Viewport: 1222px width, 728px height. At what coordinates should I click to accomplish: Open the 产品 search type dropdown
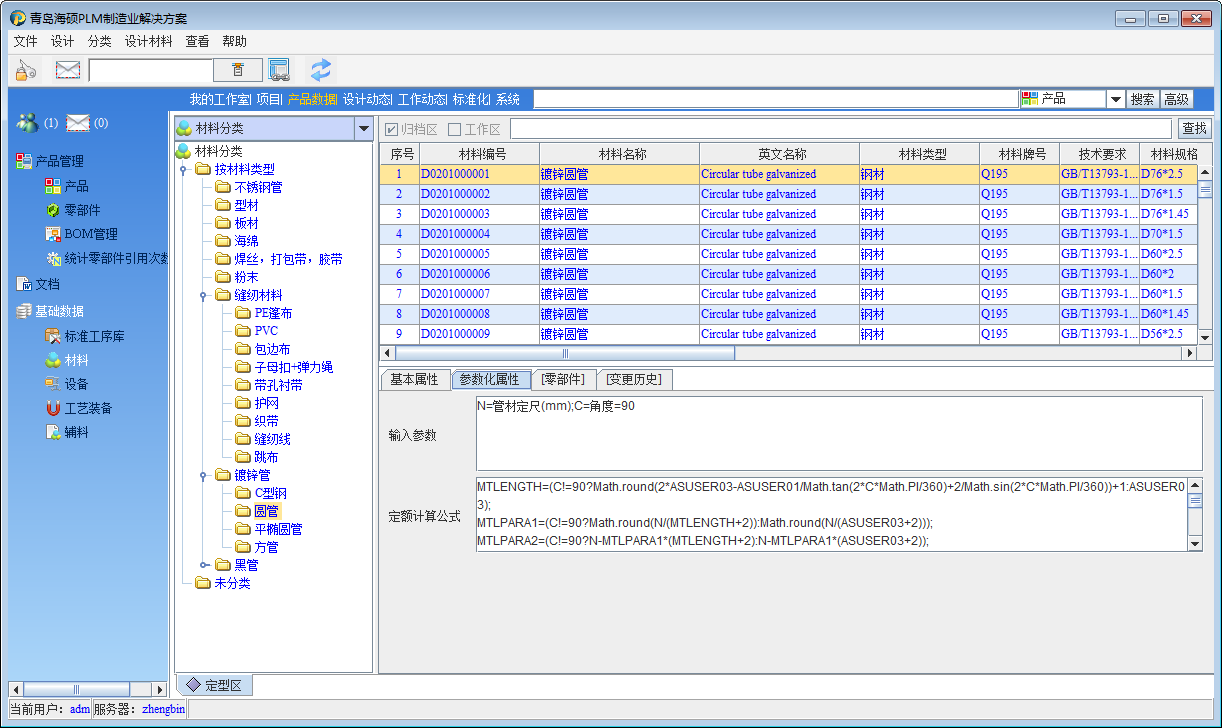click(x=1115, y=99)
